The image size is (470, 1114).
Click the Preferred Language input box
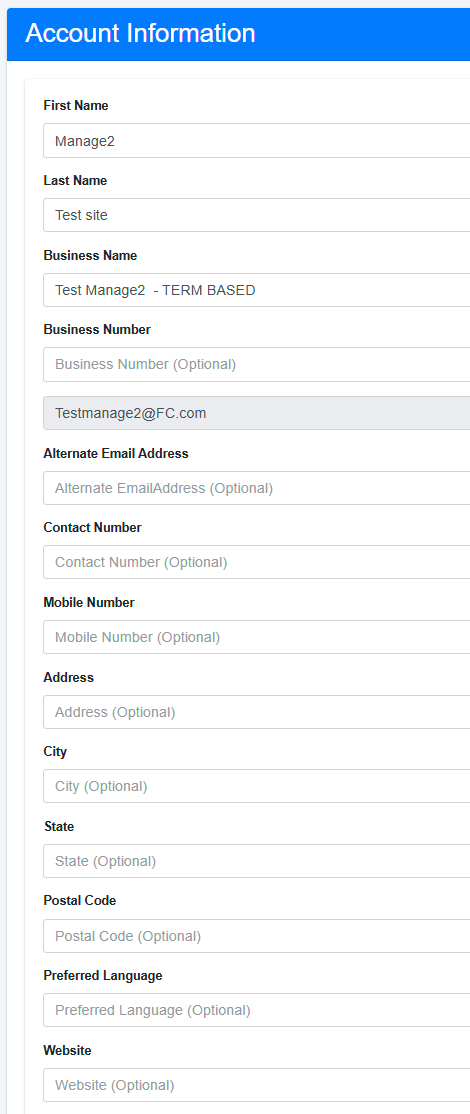coord(256,1010)
